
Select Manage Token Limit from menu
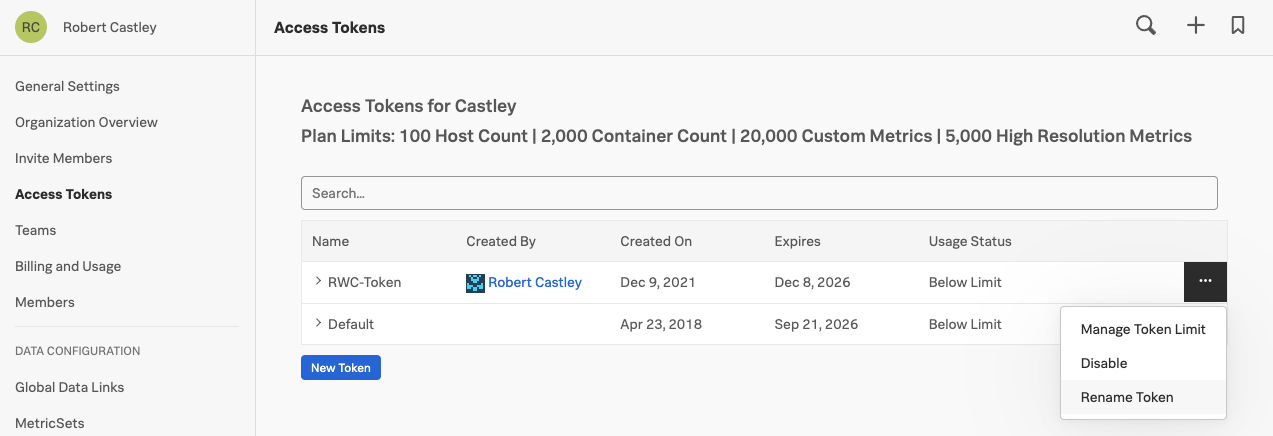pyautogui.click(x=1143, y=329)
